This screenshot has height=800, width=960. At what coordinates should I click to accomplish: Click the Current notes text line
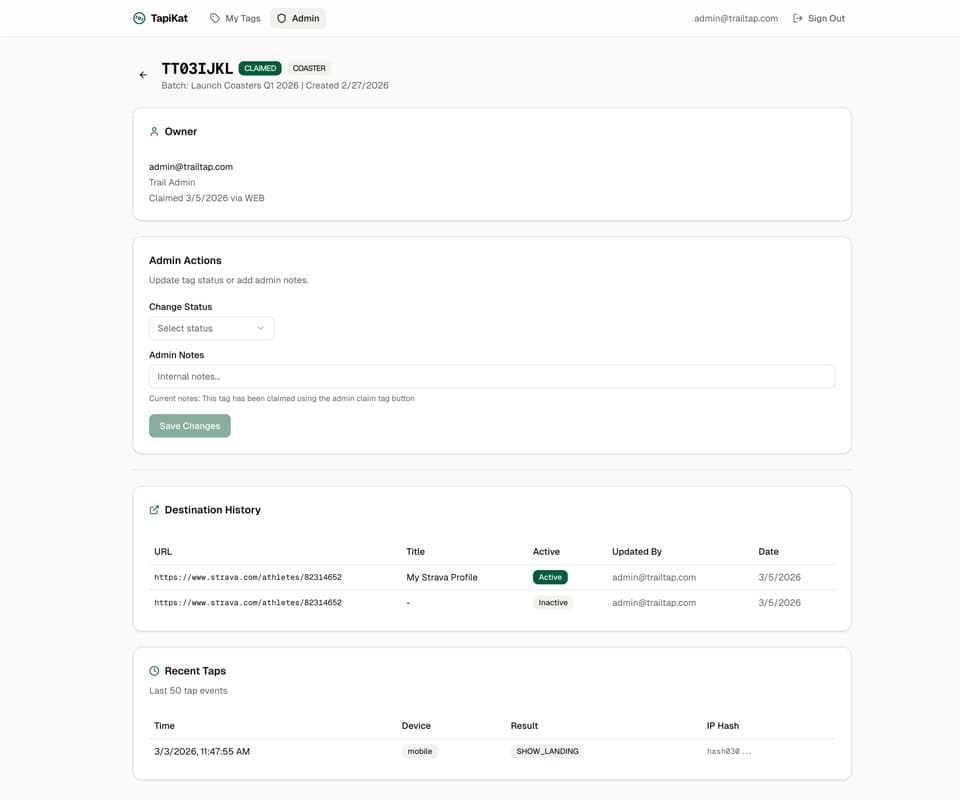[x=282, y=398]
